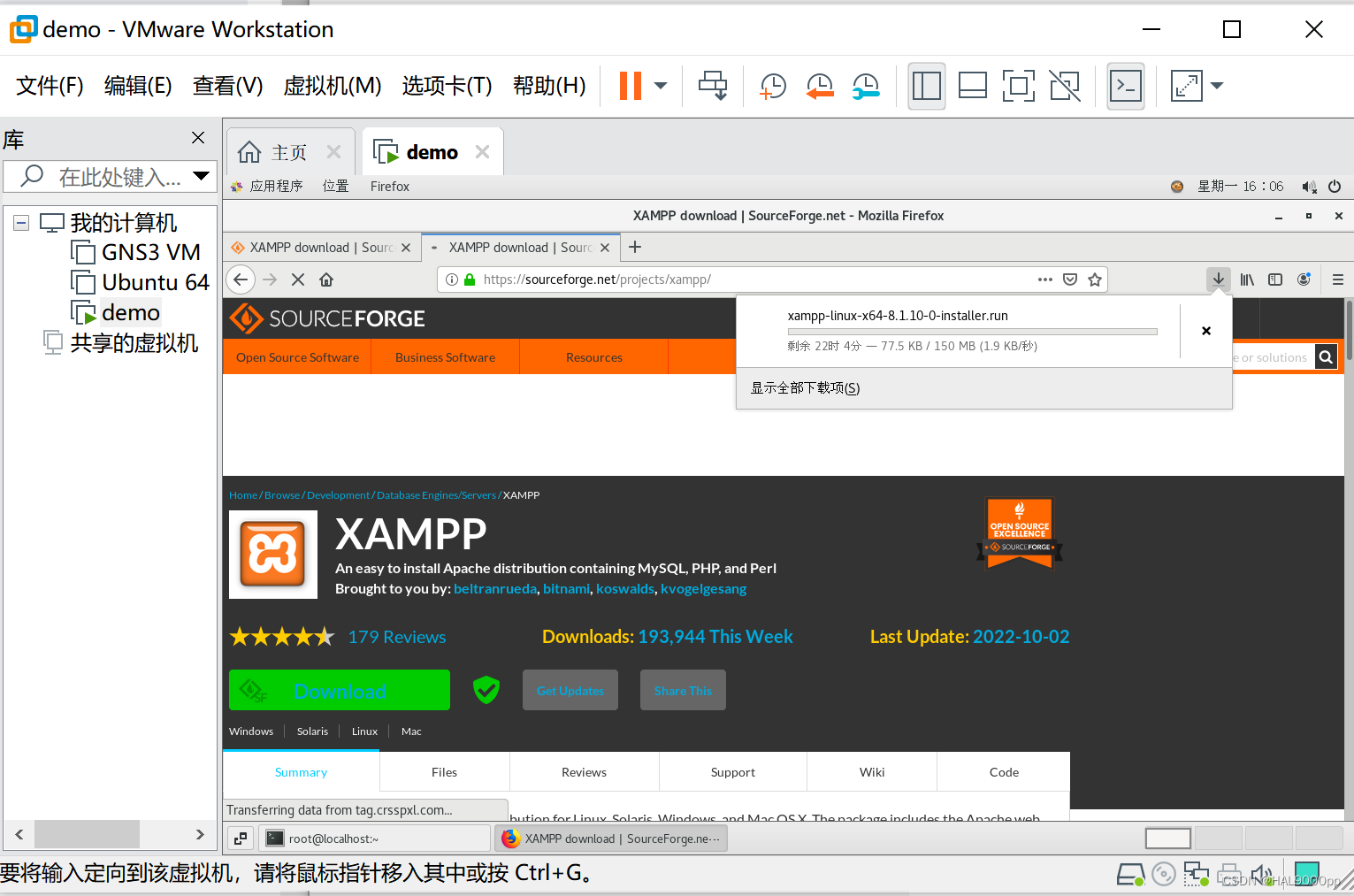Image resolution: width=1354 pixels, height=896 pixels.
Task: Close the demo VM tab
Action: [482, 151]
